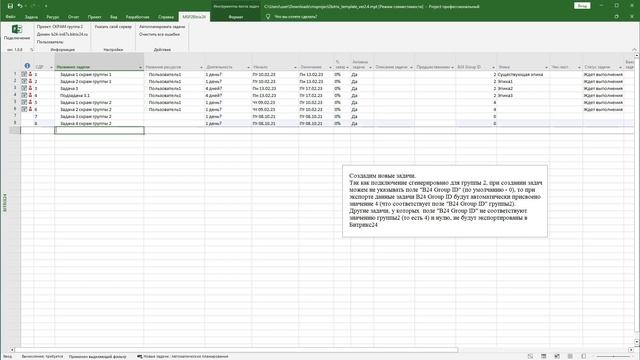Screen dimensions: 640x360
Task: Open the Customize Quick Access Toolbar arrow
Action: coord(46,6)
